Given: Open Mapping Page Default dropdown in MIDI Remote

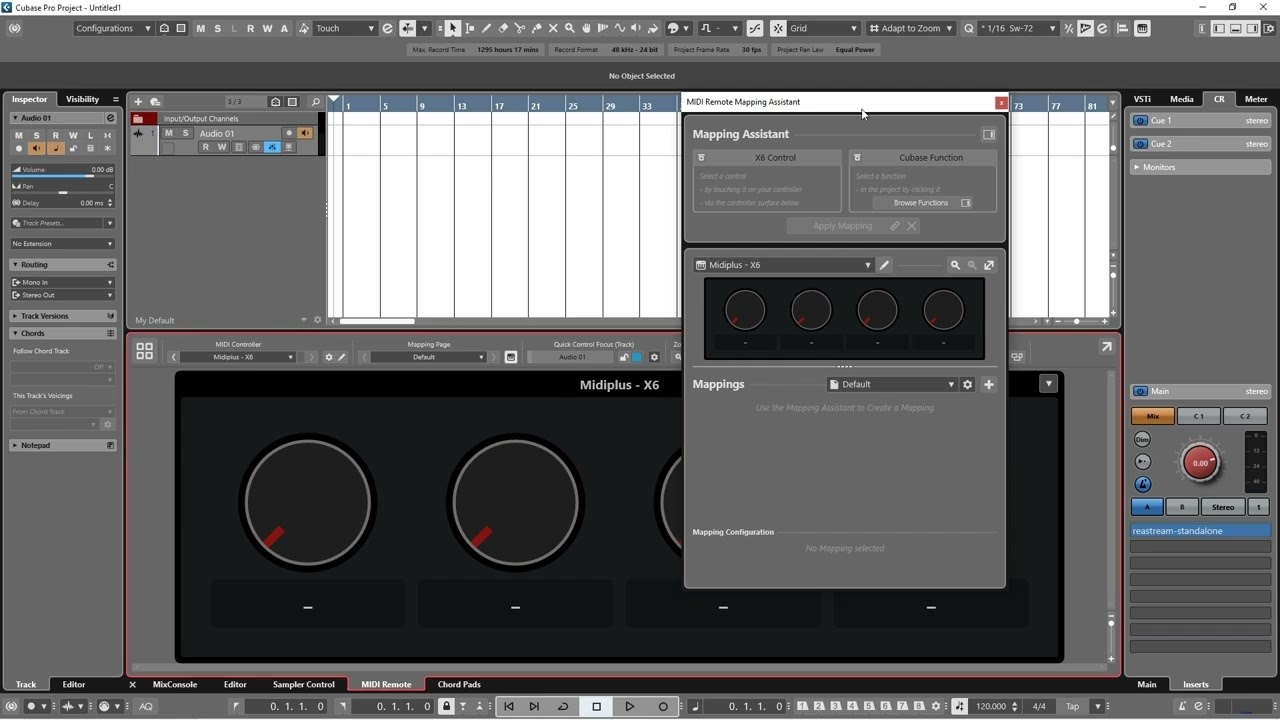Looking at the screenshot, I should [429, 357].
